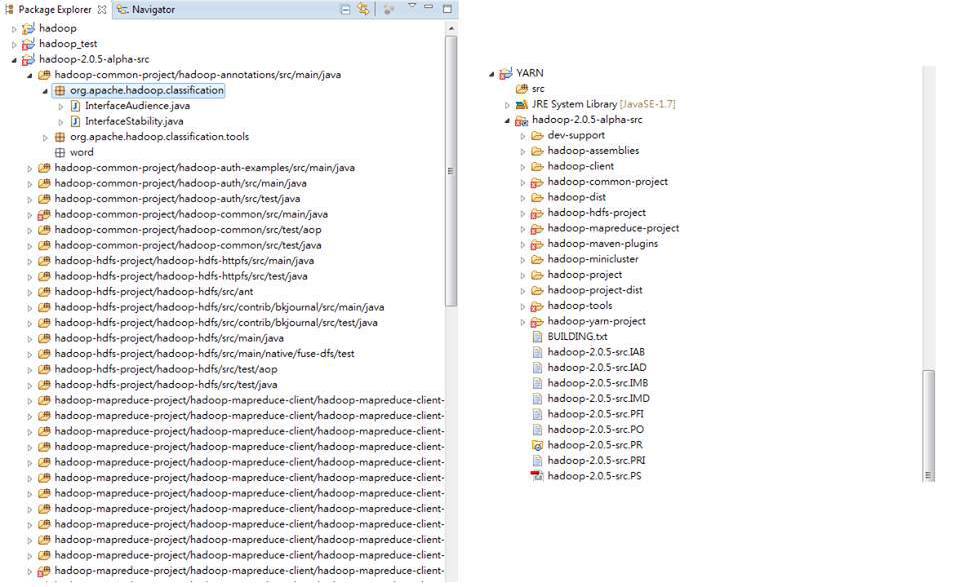Image resolution: width=960 pixels, height=587 pixels.
Task: Open the Package Explorer view menu arrow
Action: click(411, 6)
